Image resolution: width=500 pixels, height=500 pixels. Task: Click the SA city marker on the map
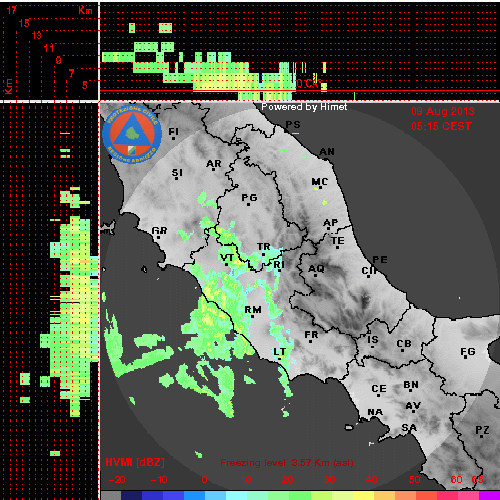tap(409, 428)
